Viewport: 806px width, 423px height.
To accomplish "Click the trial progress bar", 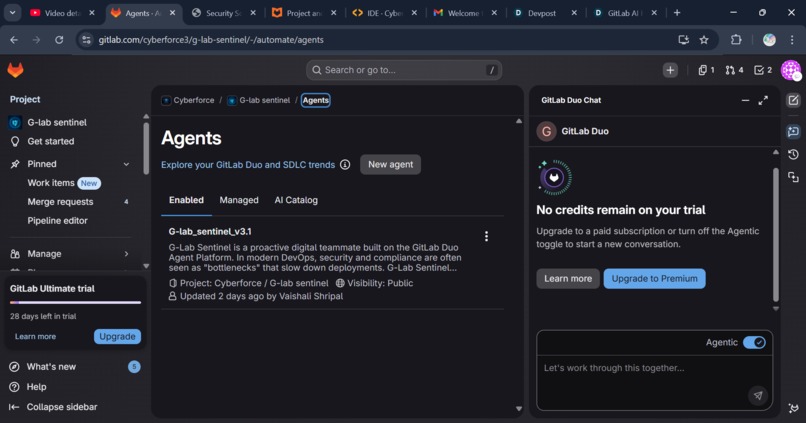I will coord(76,302).
